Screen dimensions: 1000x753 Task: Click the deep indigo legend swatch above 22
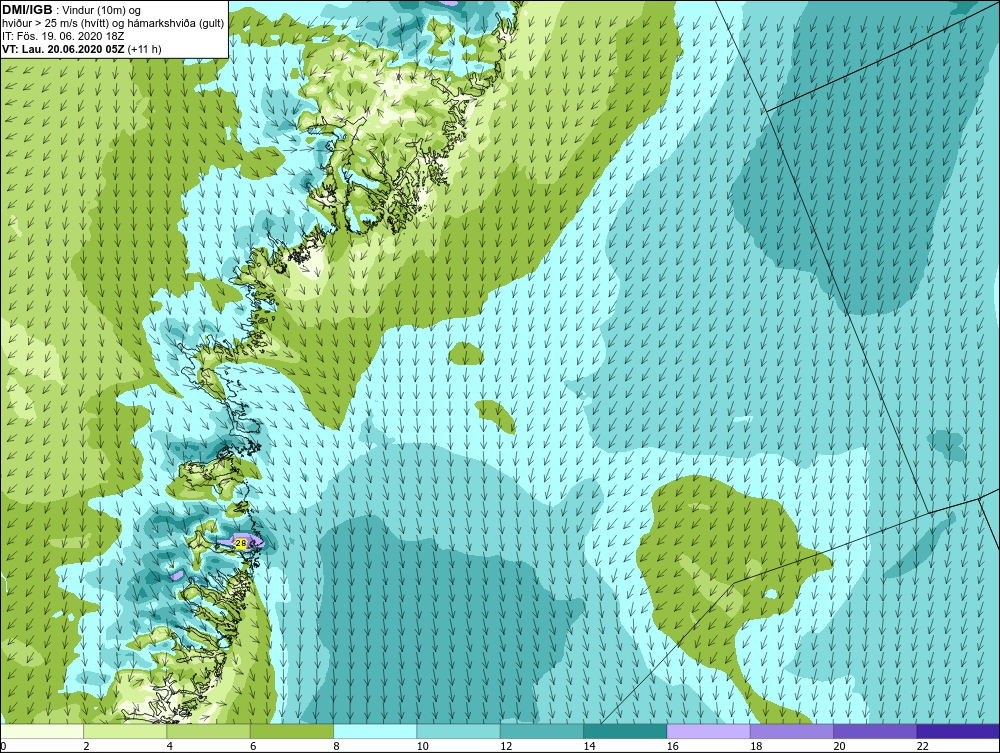pos(958,731)
